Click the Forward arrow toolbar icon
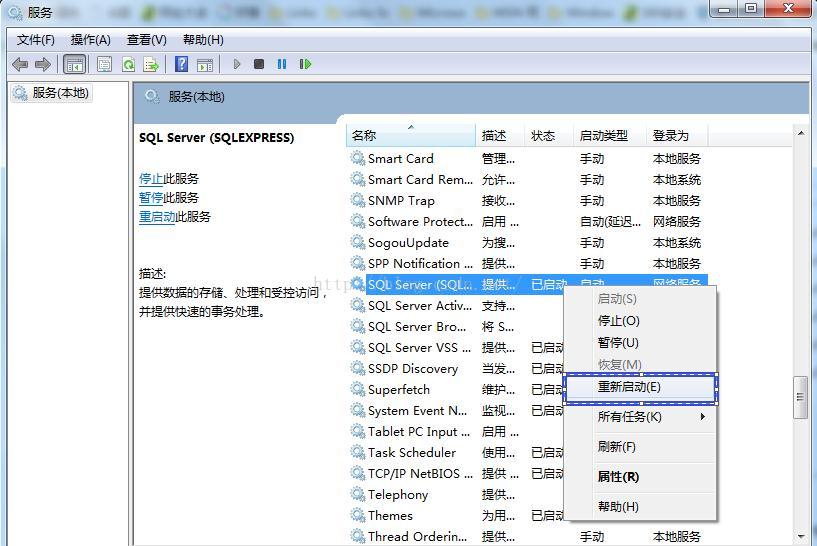817x546 pixels. click(x=43, y=65)
